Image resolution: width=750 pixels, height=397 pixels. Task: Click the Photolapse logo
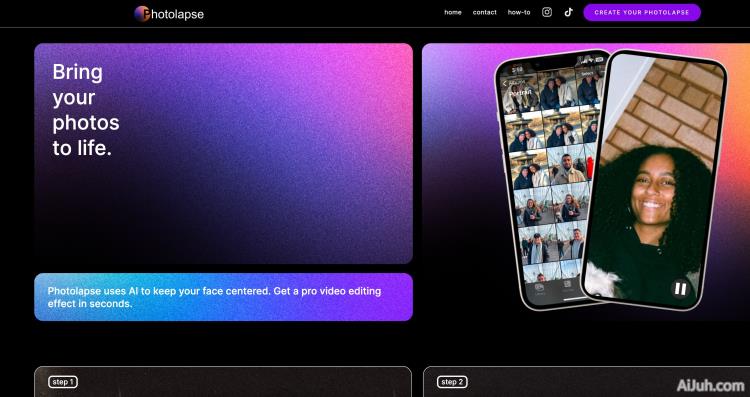(169, 14)
